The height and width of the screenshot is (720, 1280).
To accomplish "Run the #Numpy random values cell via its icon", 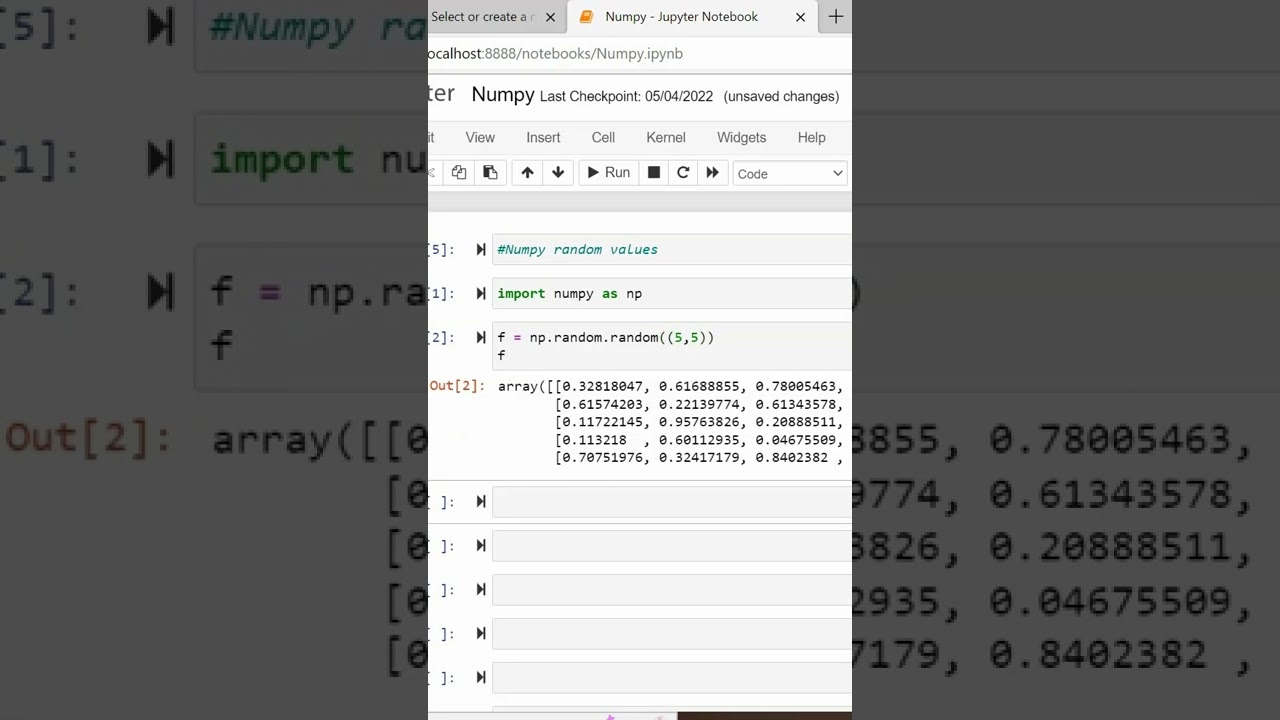I will pyautogui.click(x=481, y=249).
